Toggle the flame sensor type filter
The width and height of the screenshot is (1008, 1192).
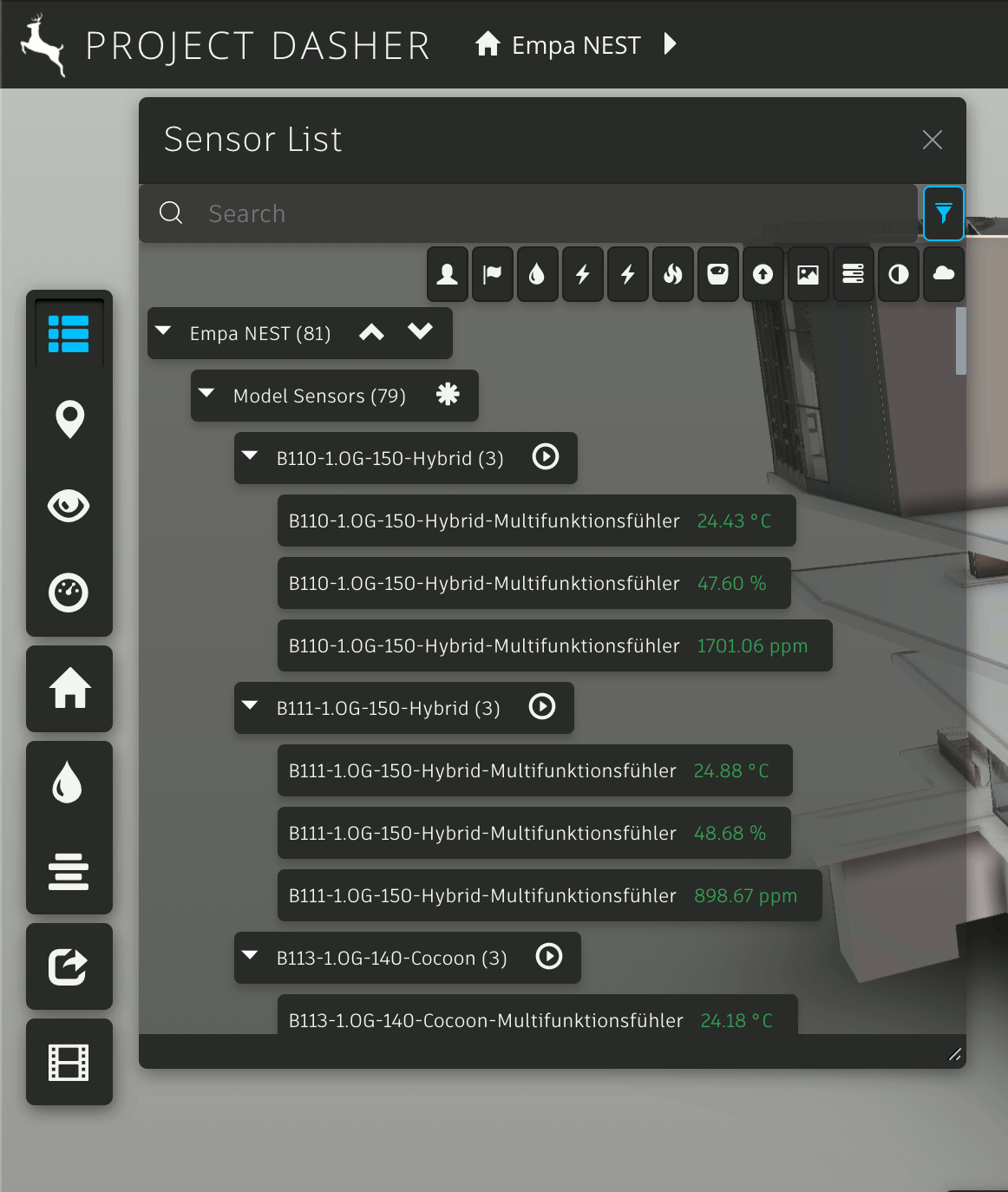(x=672, y=275)
